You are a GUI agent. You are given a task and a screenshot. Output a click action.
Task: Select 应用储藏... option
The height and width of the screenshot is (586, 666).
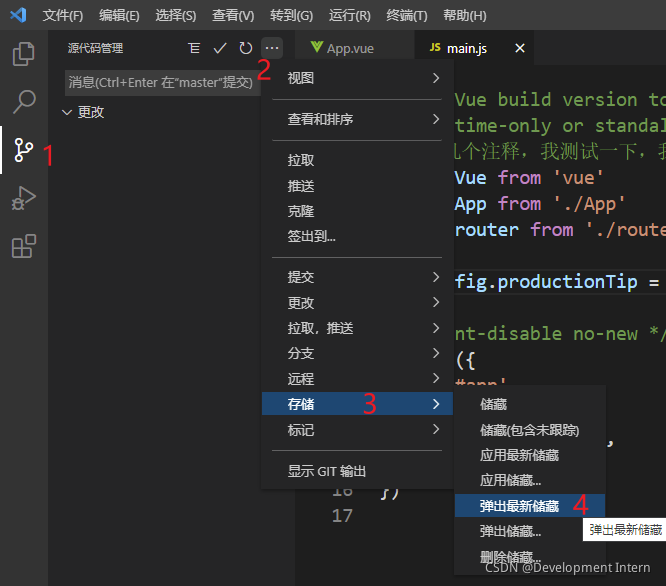530,480
